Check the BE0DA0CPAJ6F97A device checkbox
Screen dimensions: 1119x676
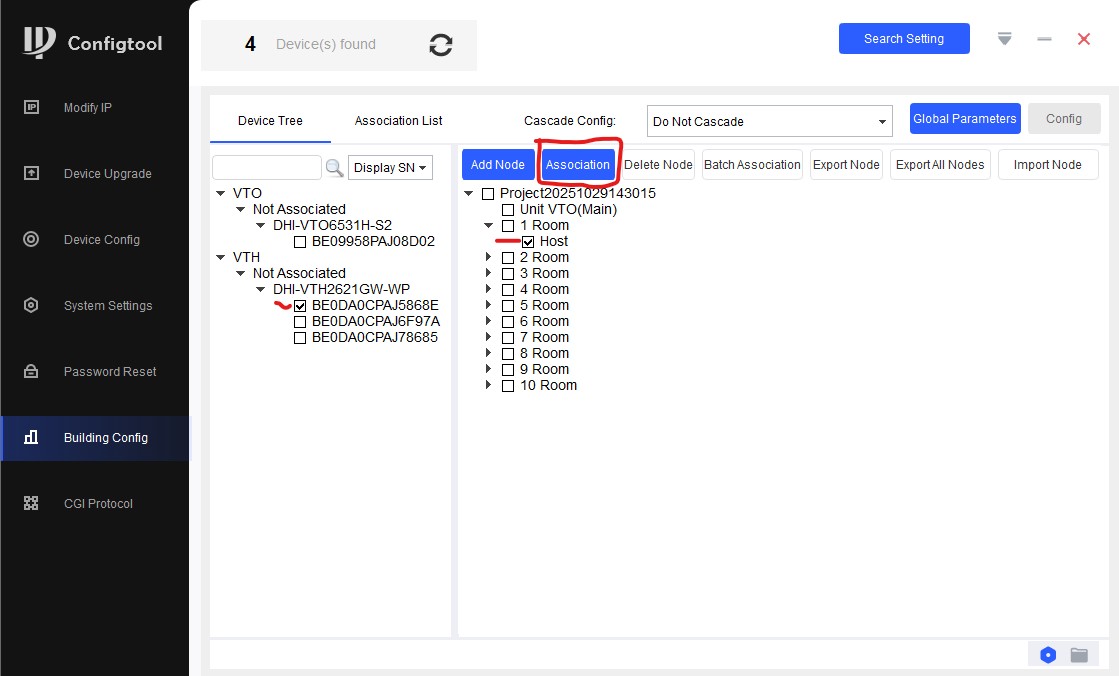[x=300, y=322]
